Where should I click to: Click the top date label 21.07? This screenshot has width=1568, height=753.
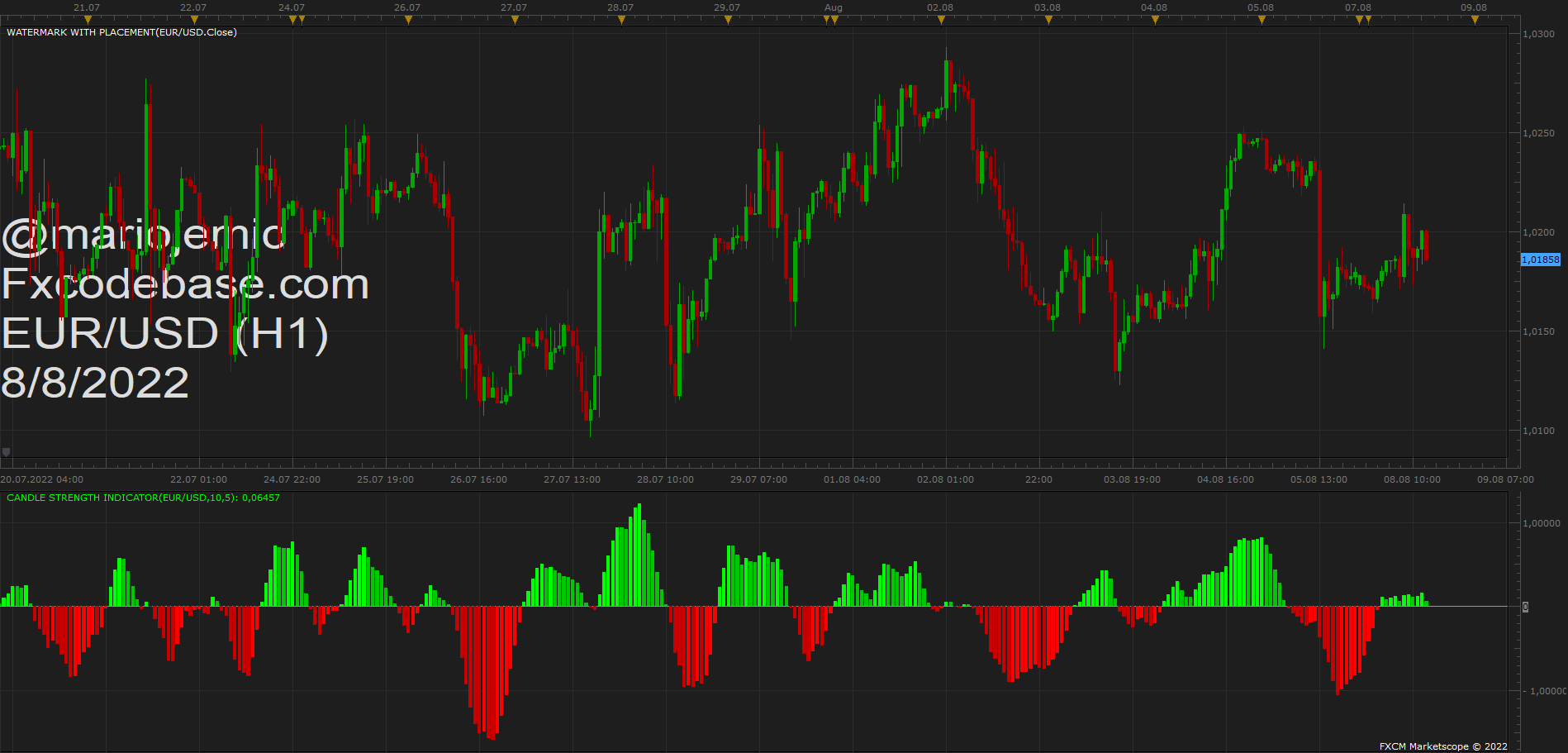point(87,7)
